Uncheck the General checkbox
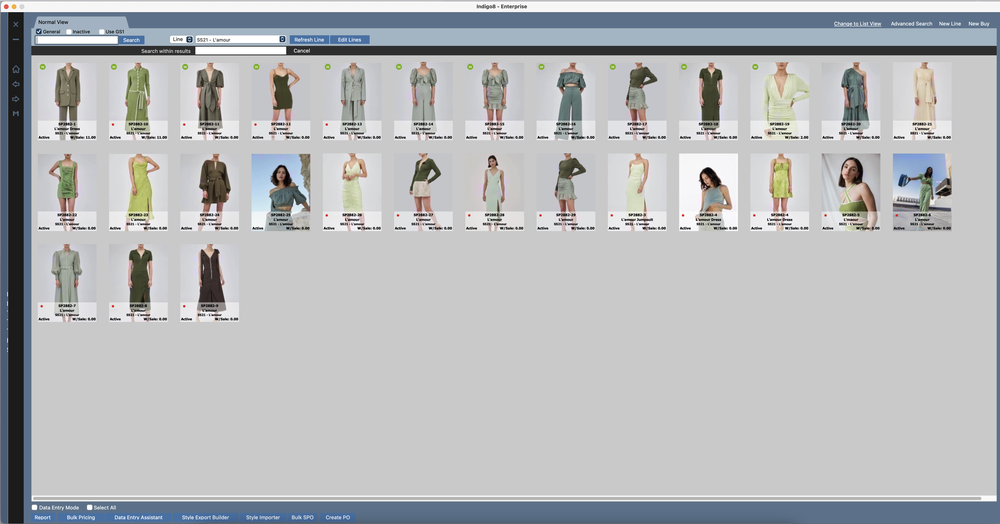Screen dimensions: 1000x524 (39, 31)
